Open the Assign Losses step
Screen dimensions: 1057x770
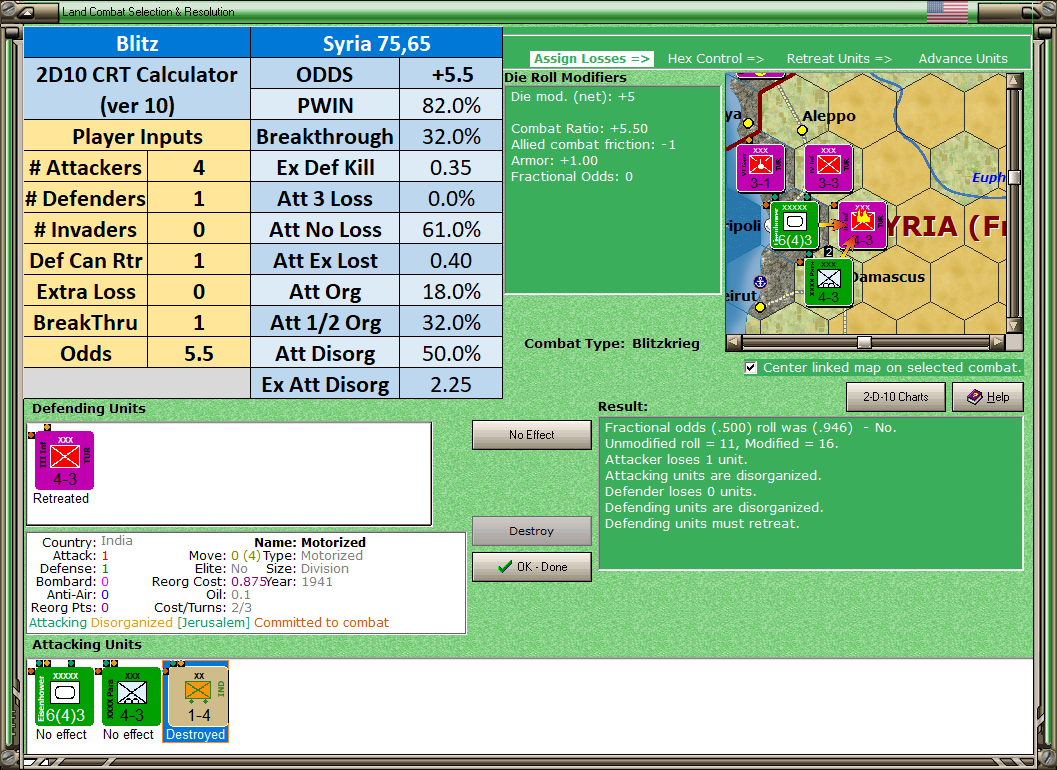point(591,59)
